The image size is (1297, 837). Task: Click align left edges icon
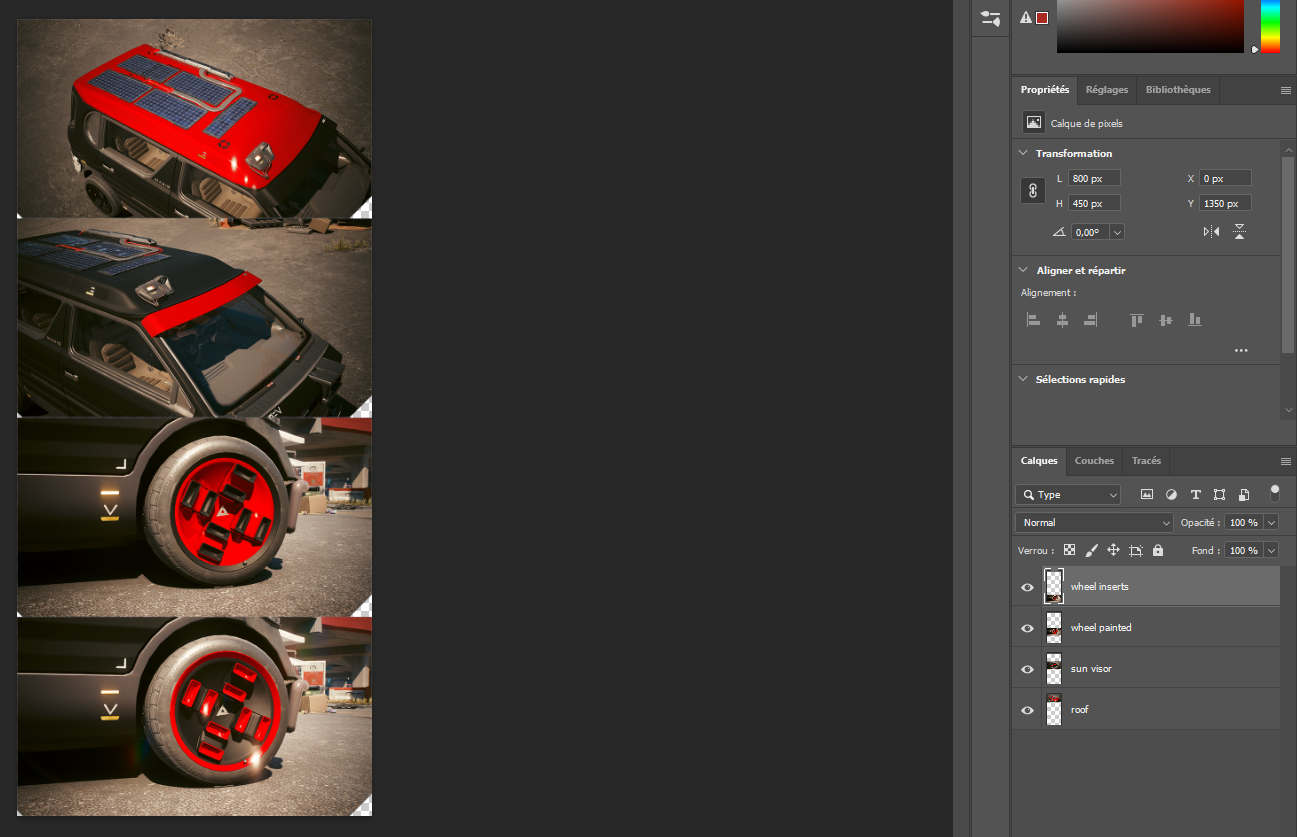1034,320
